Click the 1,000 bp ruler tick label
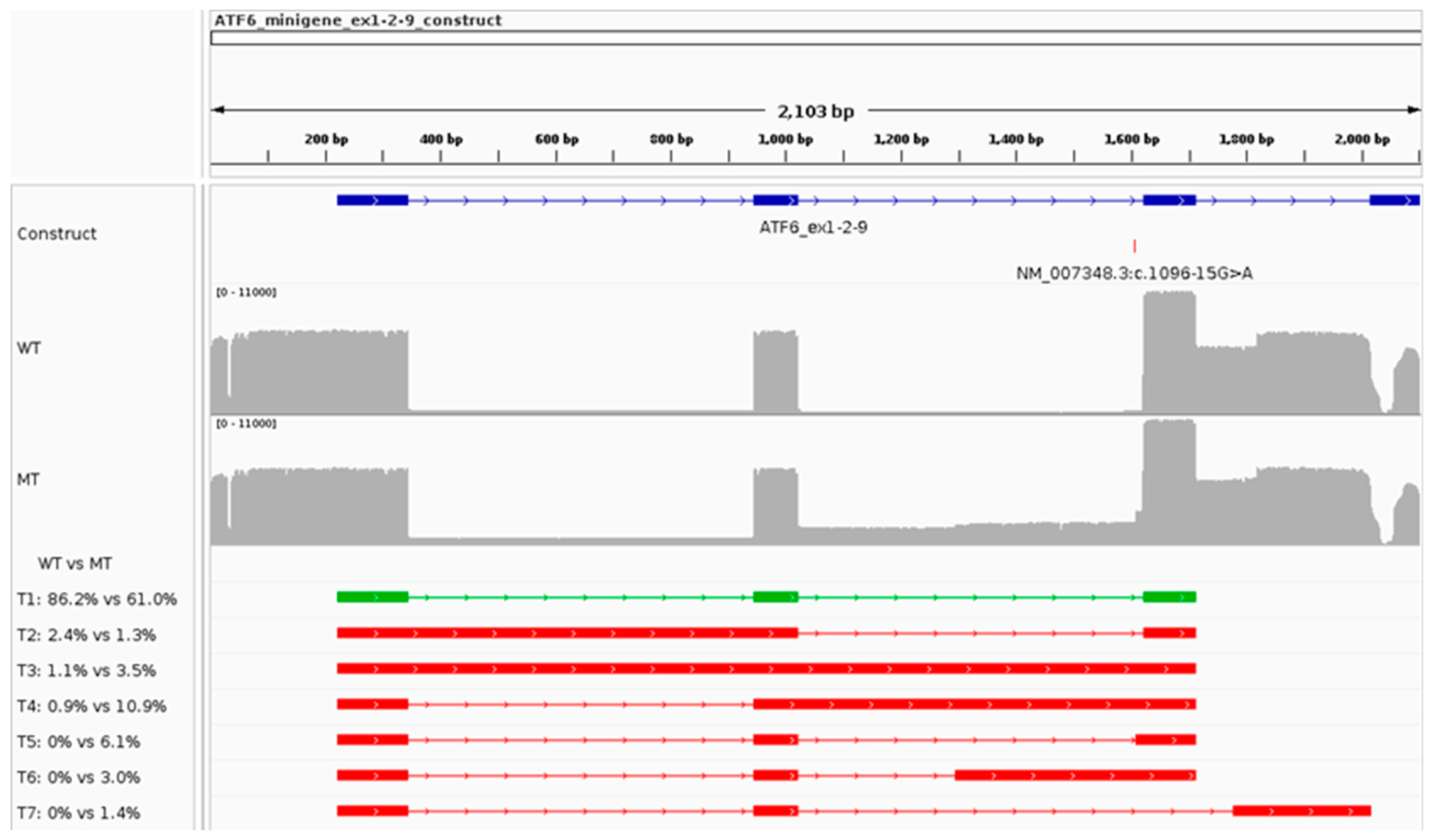The image size is (1434, 840). [x=785, y=139]
